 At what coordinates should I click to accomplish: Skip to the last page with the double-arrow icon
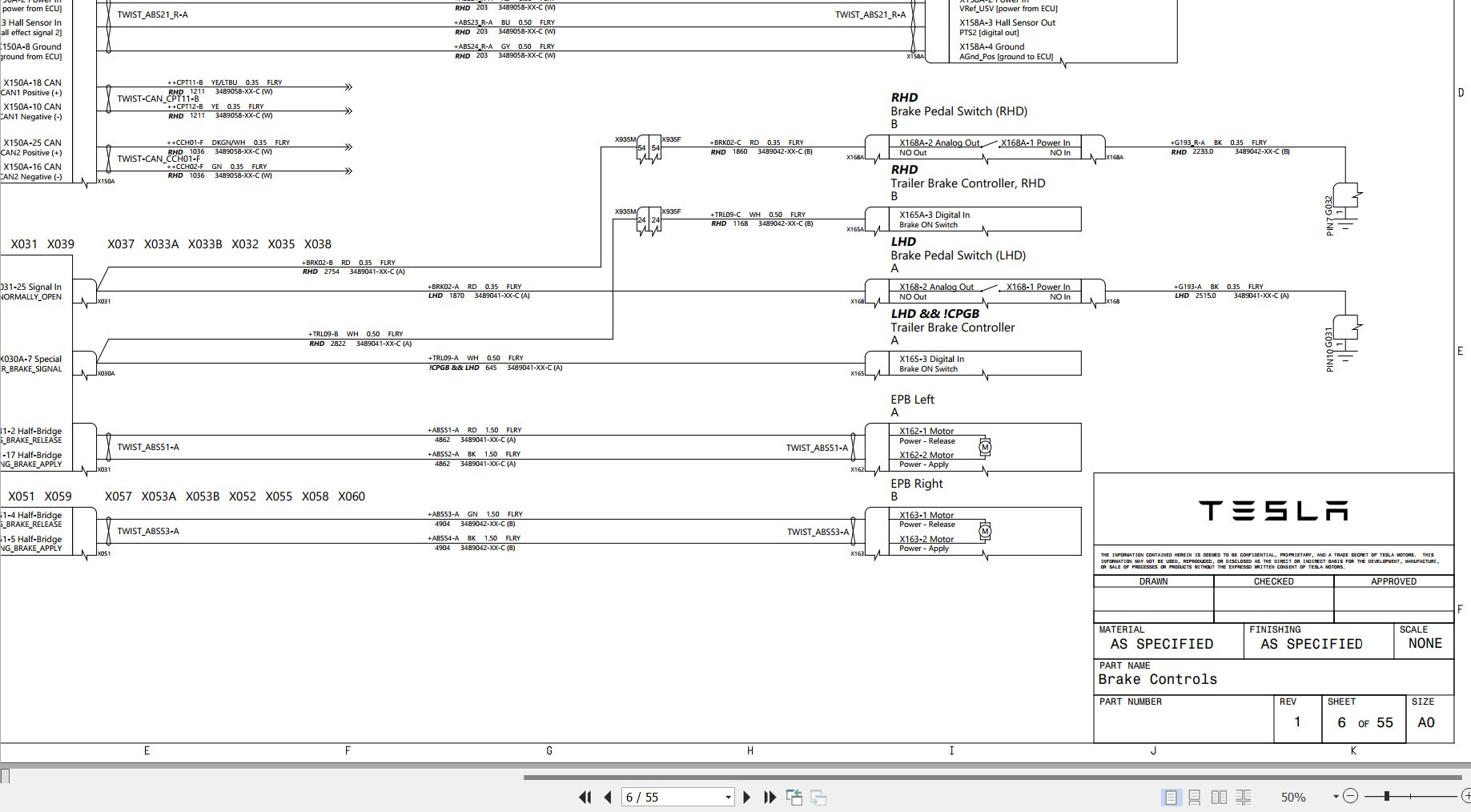click(x=770, y=797)
